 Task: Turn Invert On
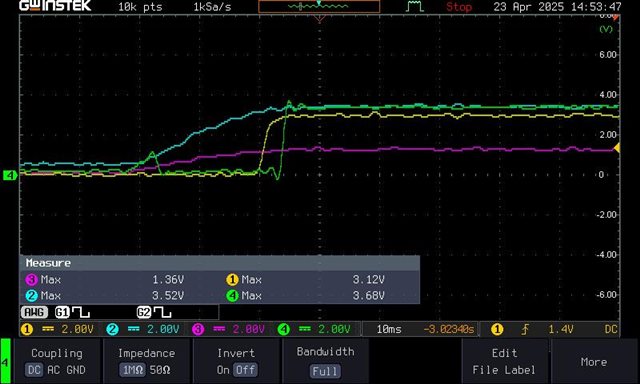tap(223, 370)
